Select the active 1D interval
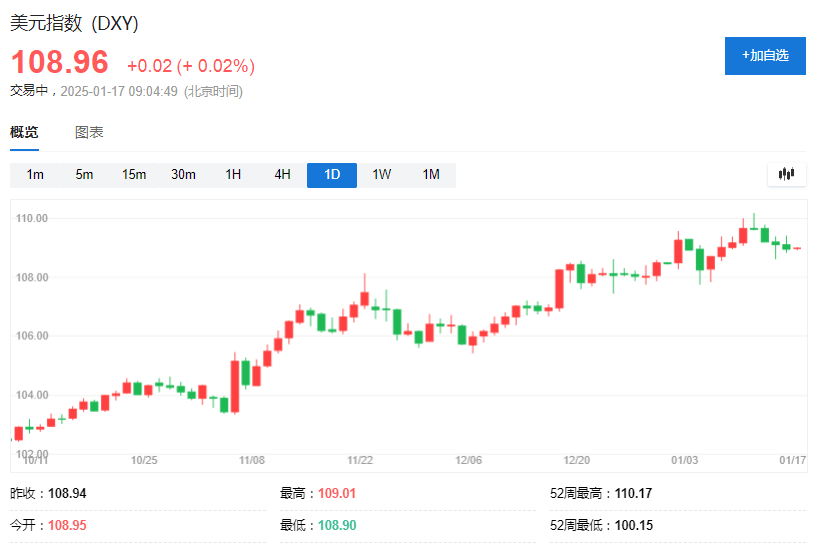 pos(332,175)
